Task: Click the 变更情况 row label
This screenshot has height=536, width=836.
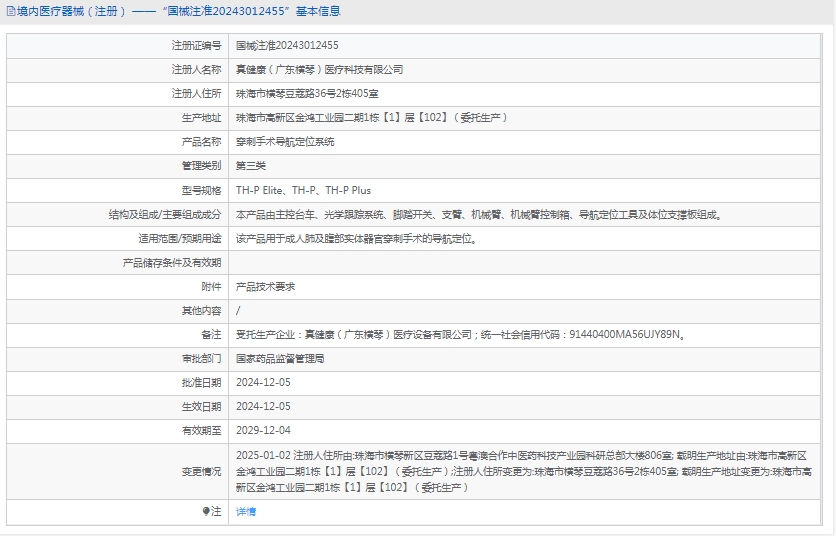Action: [201, 471]
